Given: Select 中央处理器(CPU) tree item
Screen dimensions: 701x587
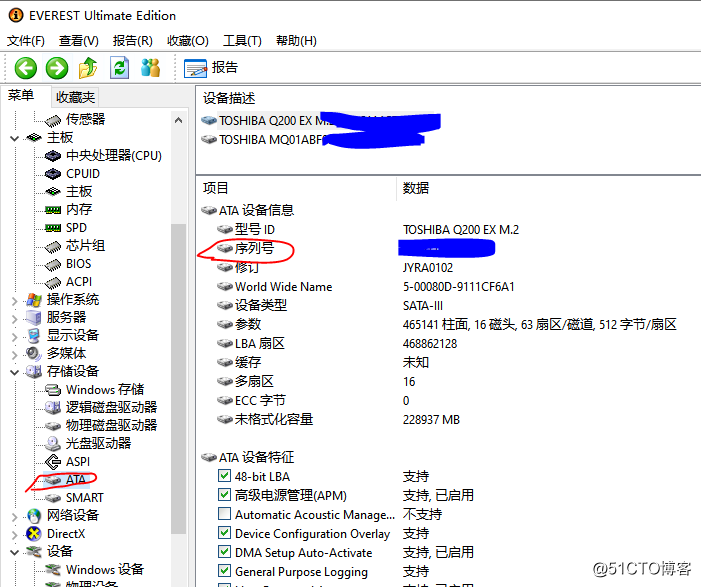Looking at the screenshot, I should (114, 156).
